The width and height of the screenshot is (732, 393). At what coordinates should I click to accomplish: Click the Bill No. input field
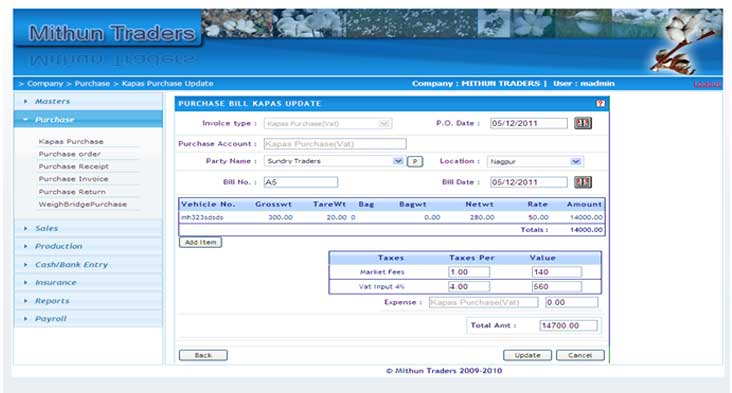pos(301,182)
